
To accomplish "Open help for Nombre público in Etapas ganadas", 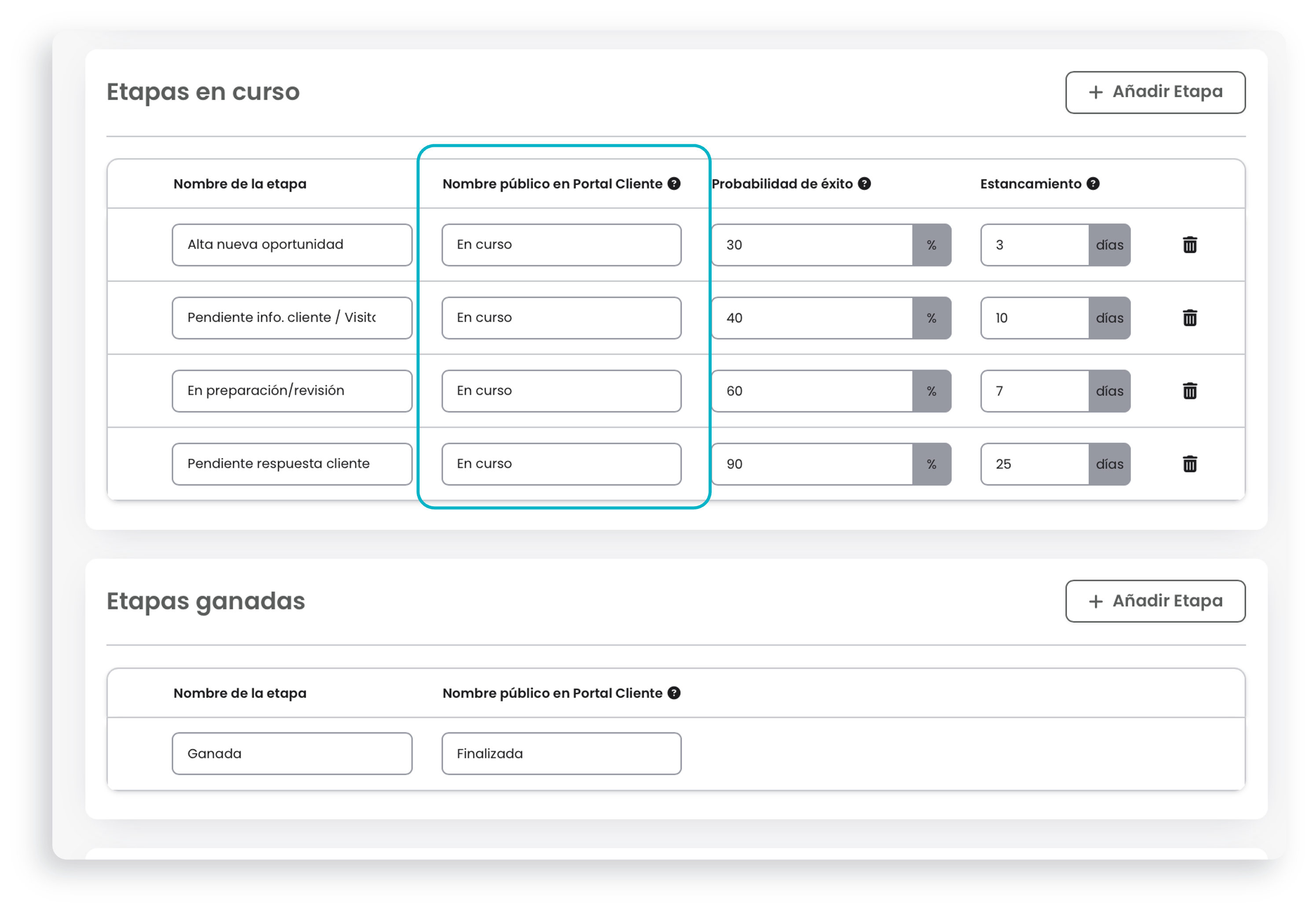I will (674, 693).
